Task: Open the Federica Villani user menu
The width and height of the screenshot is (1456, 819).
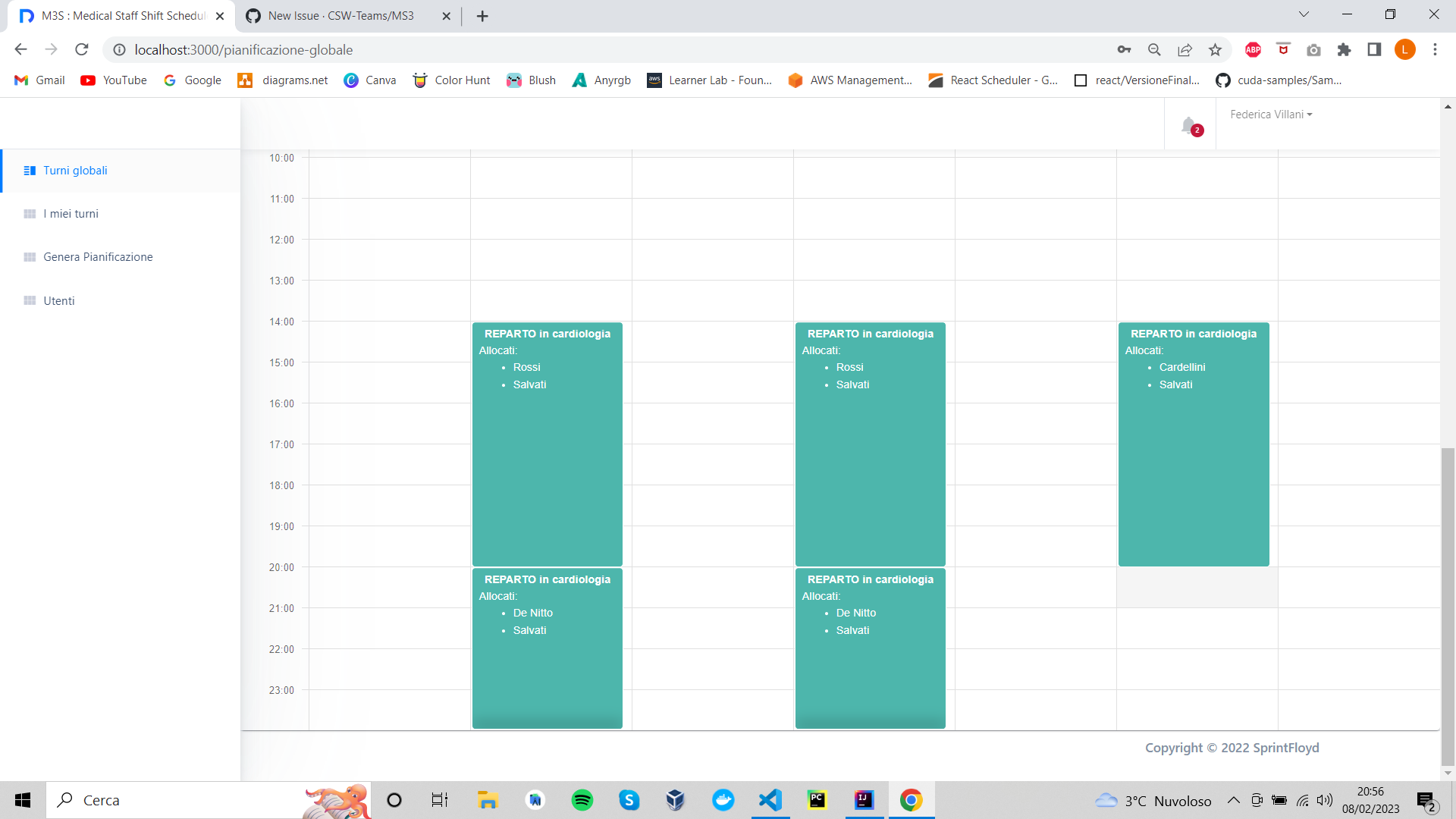Action: [x=1270, y=115]
